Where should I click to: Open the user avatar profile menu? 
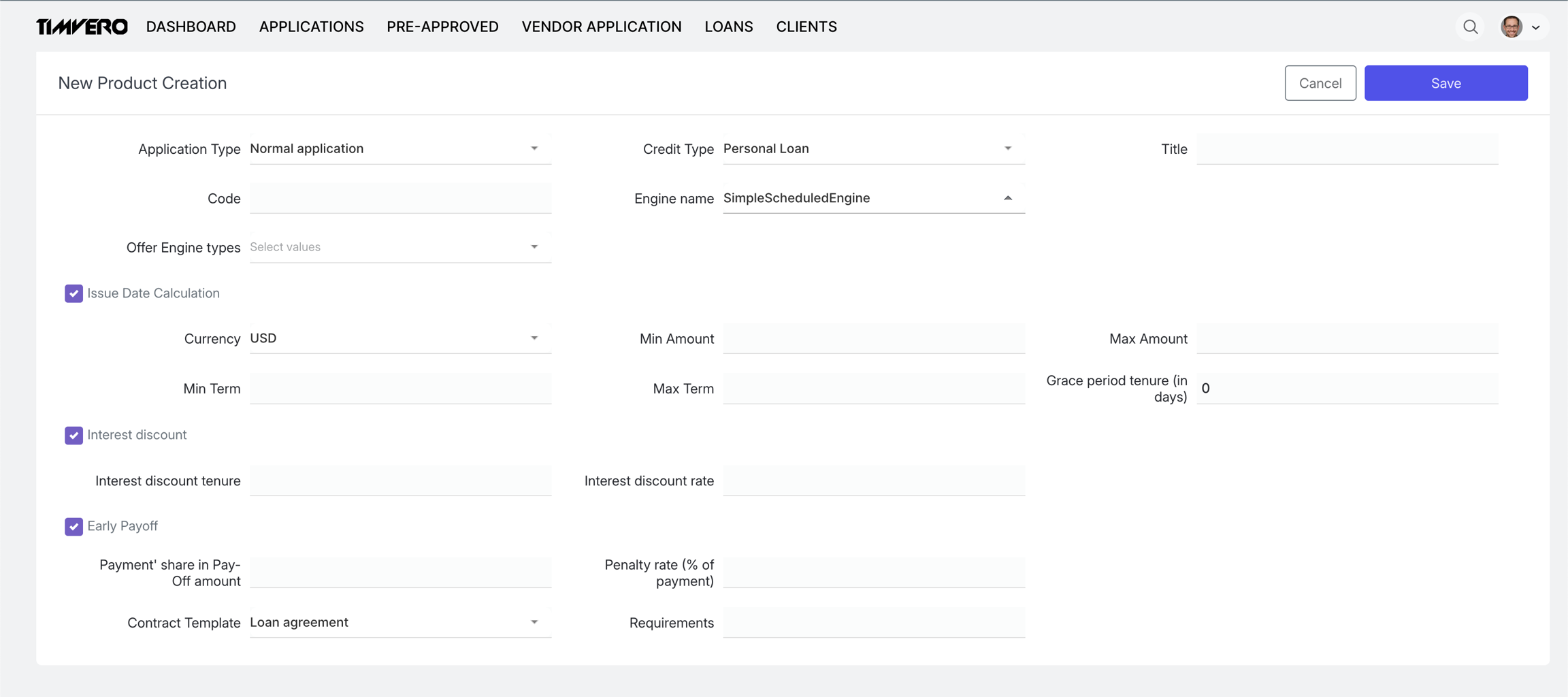pyautogui.click(x=1520, y=27)
